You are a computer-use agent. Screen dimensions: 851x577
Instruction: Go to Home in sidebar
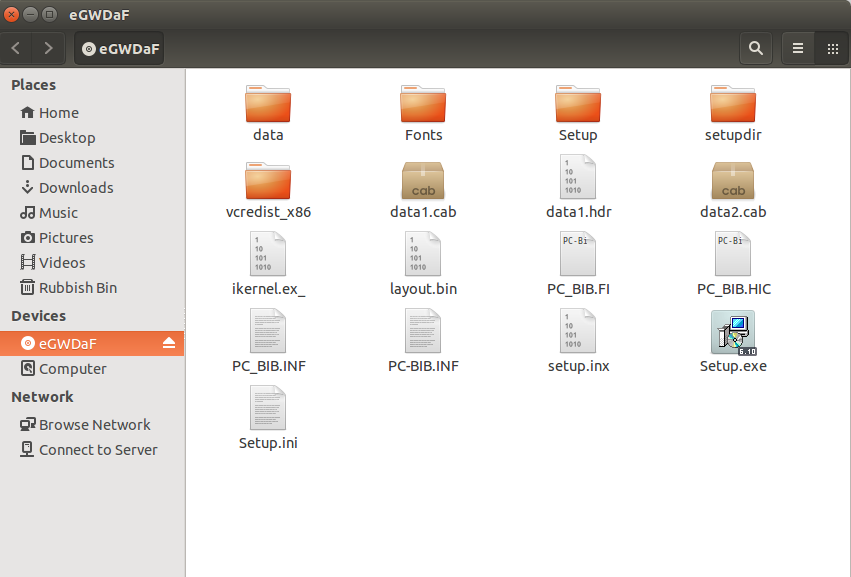92,112
